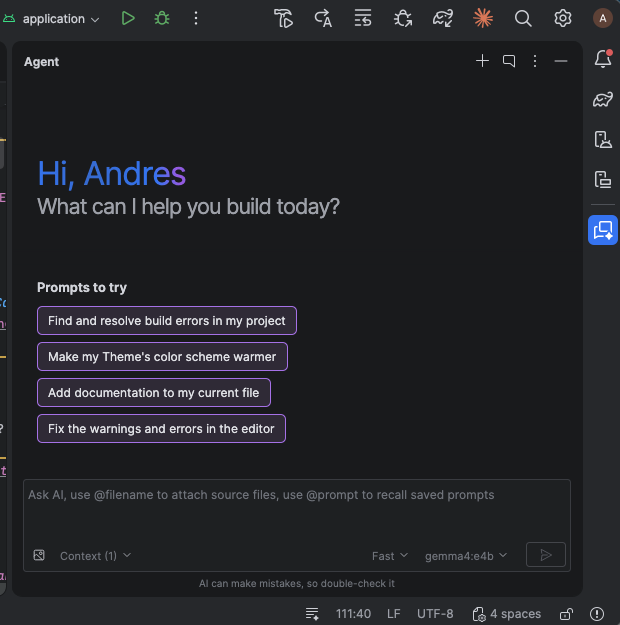
Task: Attach debugger to Android process icon
Action: (403, 18)
